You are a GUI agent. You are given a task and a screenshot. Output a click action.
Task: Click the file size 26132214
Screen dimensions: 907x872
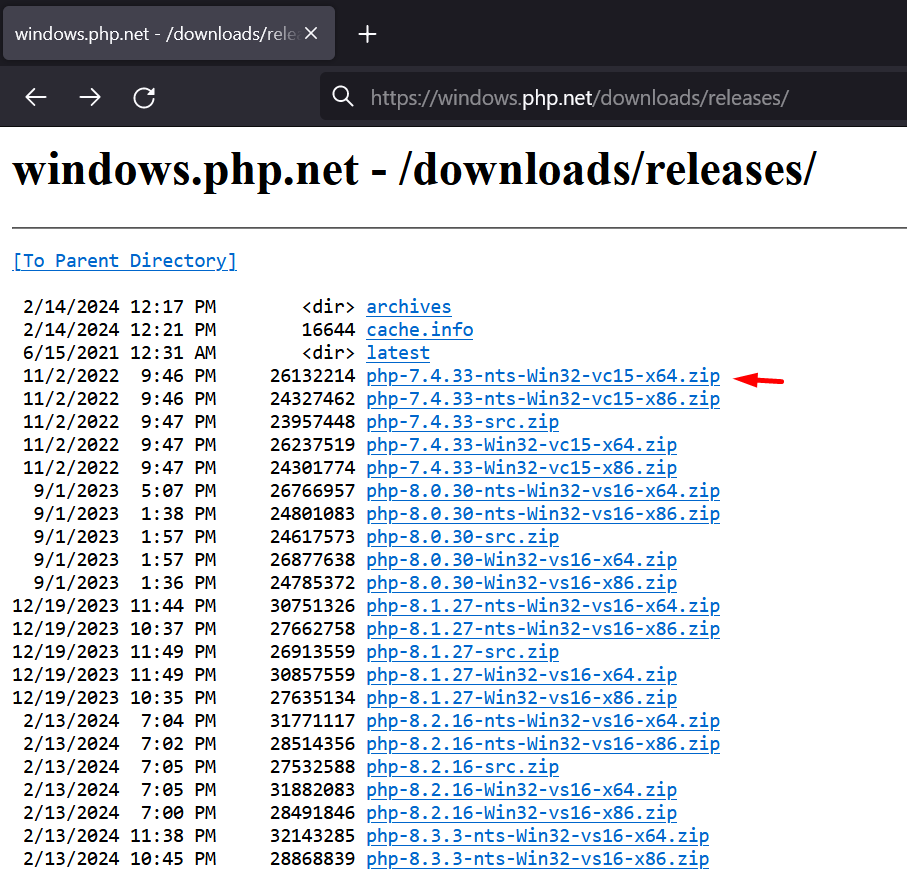pos(312,376)
